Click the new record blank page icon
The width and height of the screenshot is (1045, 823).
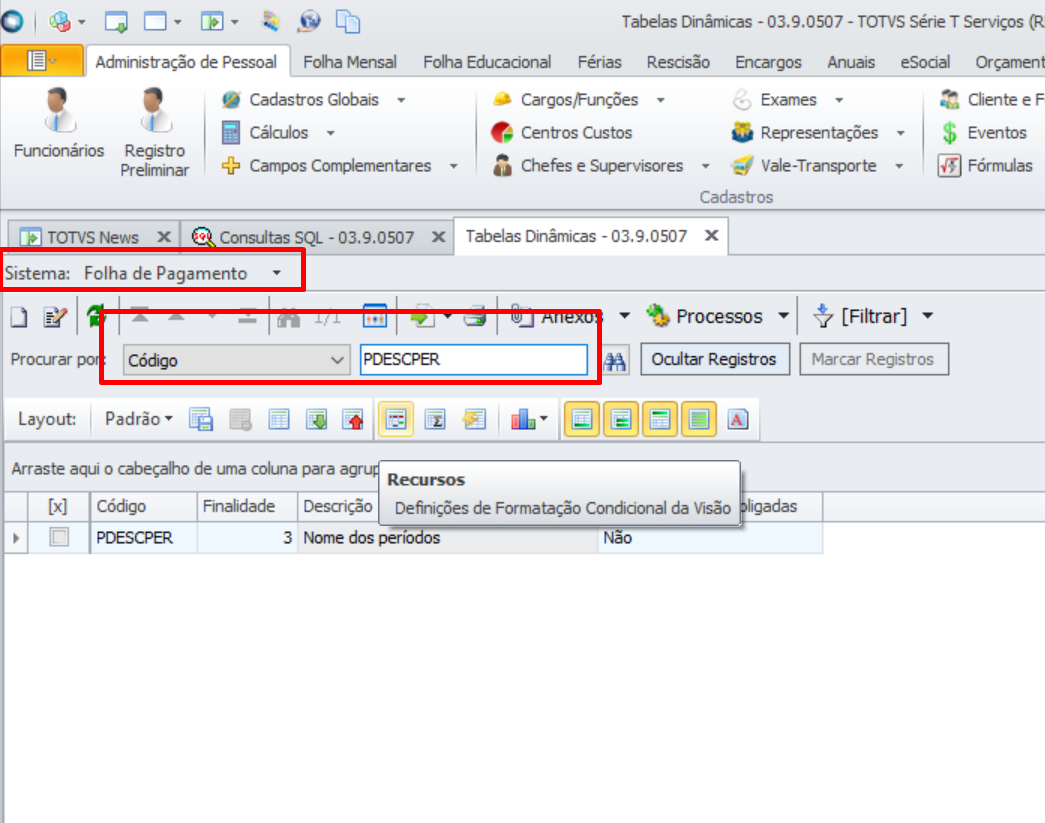(19, 317)
